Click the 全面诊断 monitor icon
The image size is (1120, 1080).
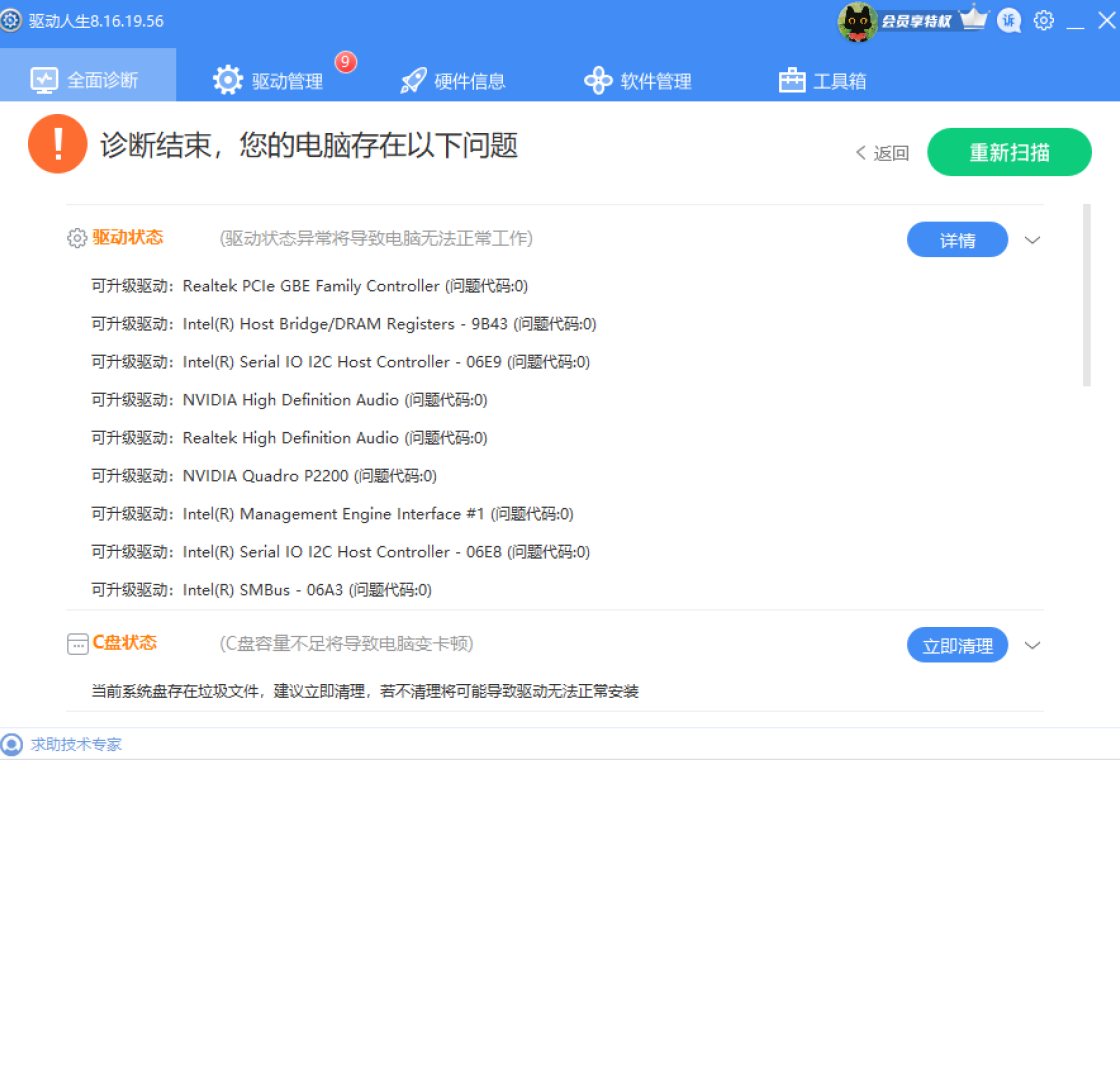(44, 80)
